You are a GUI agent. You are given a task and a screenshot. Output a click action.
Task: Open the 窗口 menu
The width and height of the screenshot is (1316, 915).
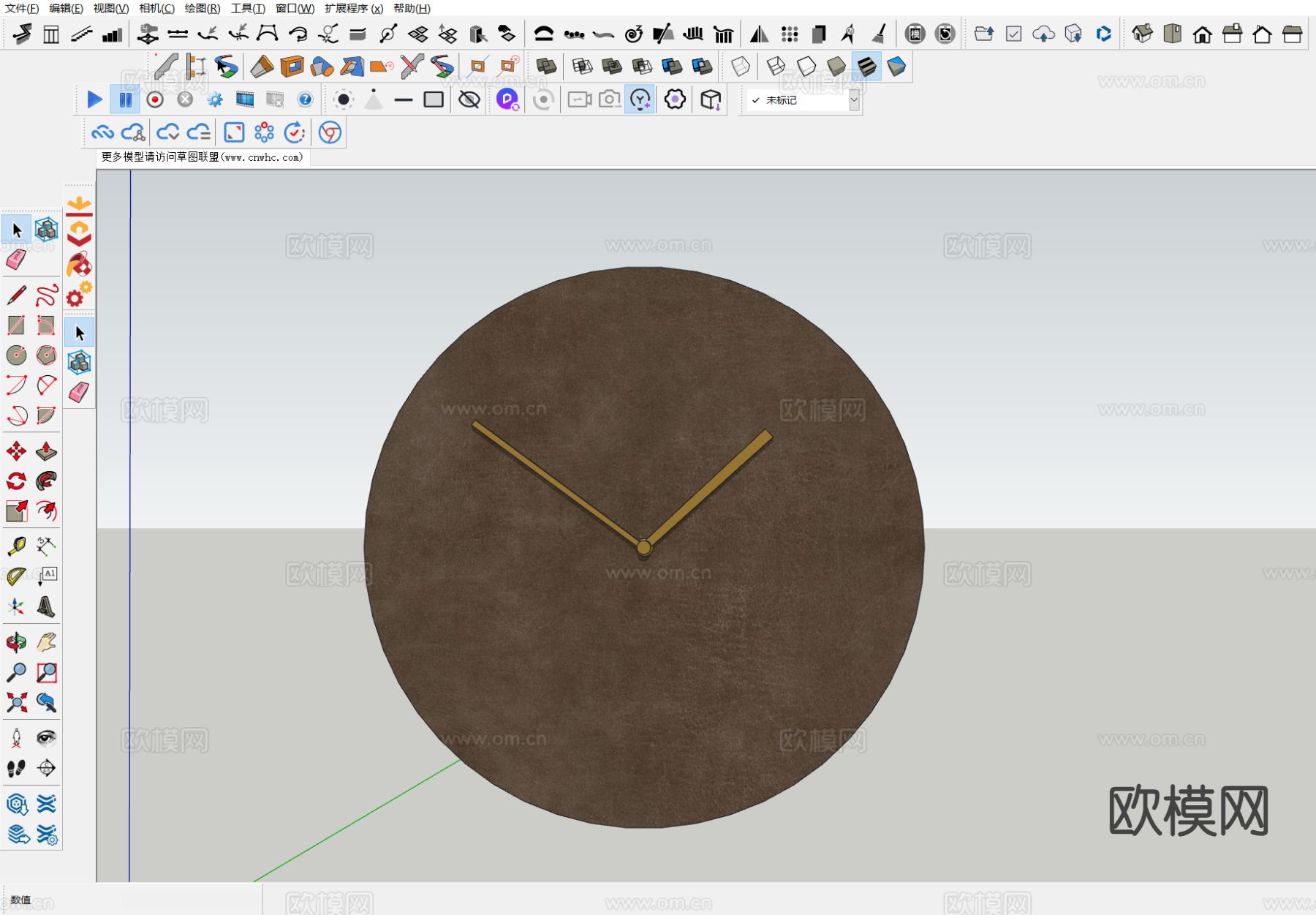pyautogui.click(x=295, y=9)
